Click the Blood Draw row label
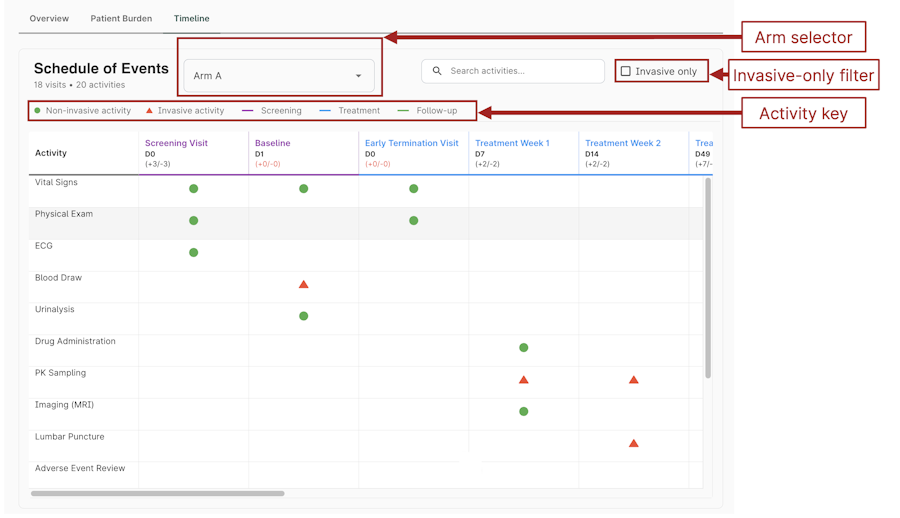This screenshot has height=518, width=900. pyautogui.click(x=59, y=277)
